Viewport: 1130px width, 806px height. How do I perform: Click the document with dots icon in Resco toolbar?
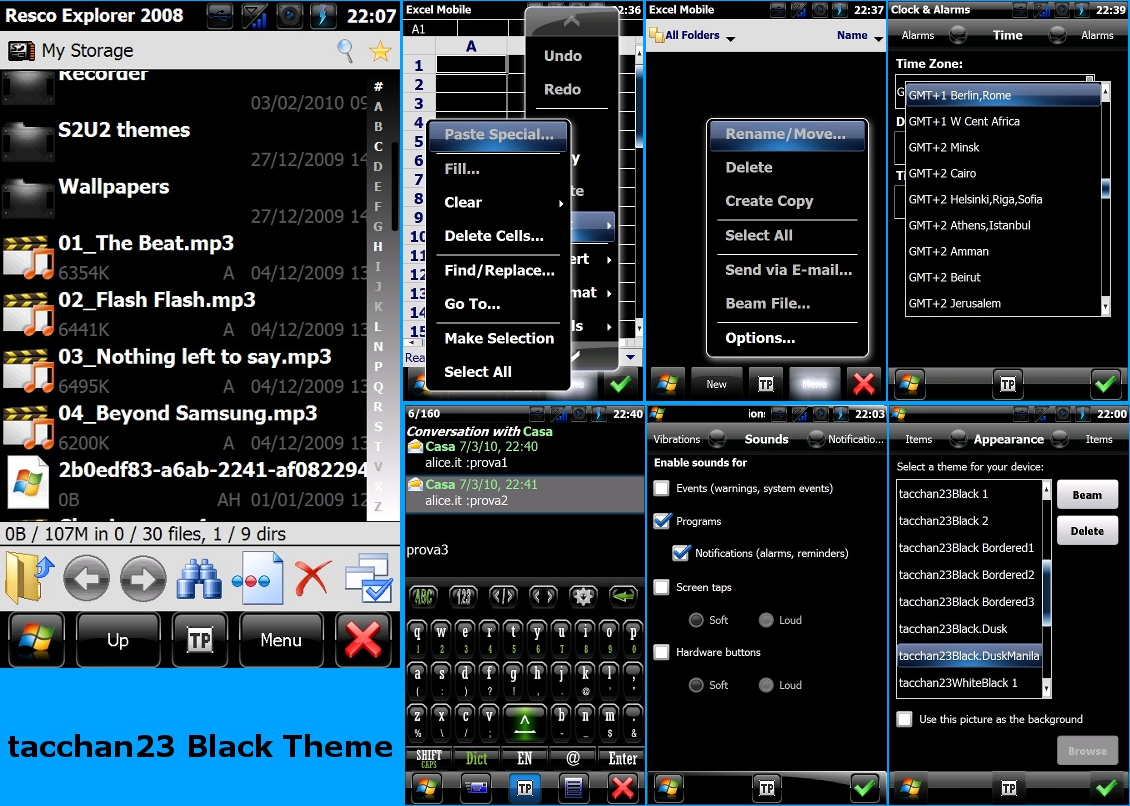pyautogui.click(x=257, y=577)
